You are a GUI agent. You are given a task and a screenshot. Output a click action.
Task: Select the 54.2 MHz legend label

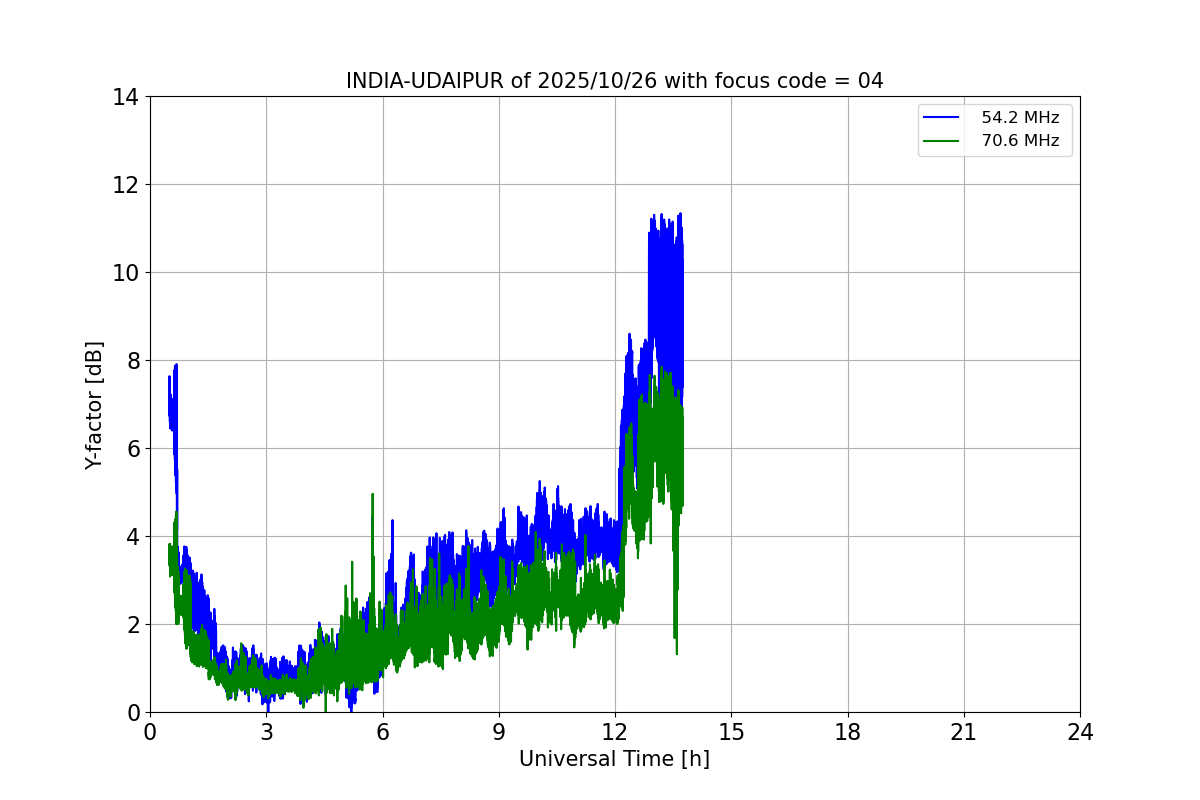(x=1020, y=118)
